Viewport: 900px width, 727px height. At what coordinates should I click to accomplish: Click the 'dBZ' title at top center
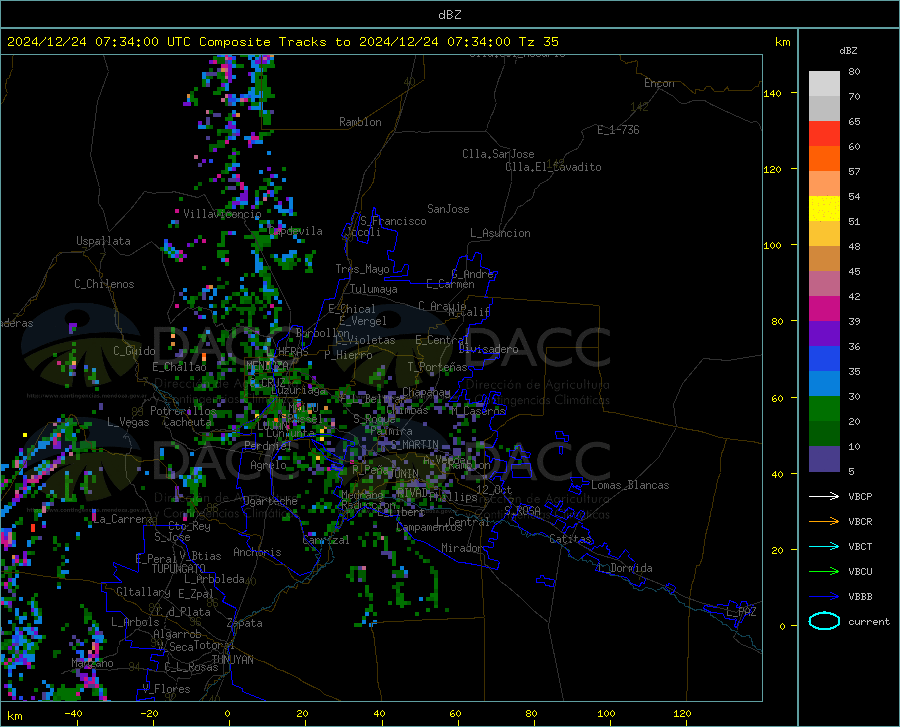(x=449, y=15)
